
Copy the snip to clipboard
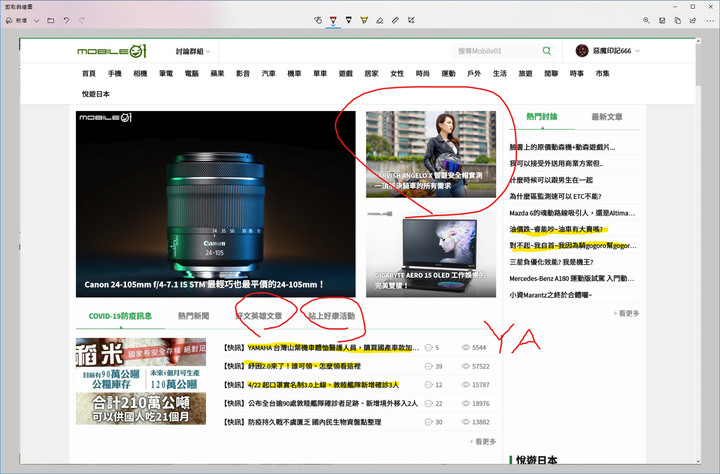[678, 20]
